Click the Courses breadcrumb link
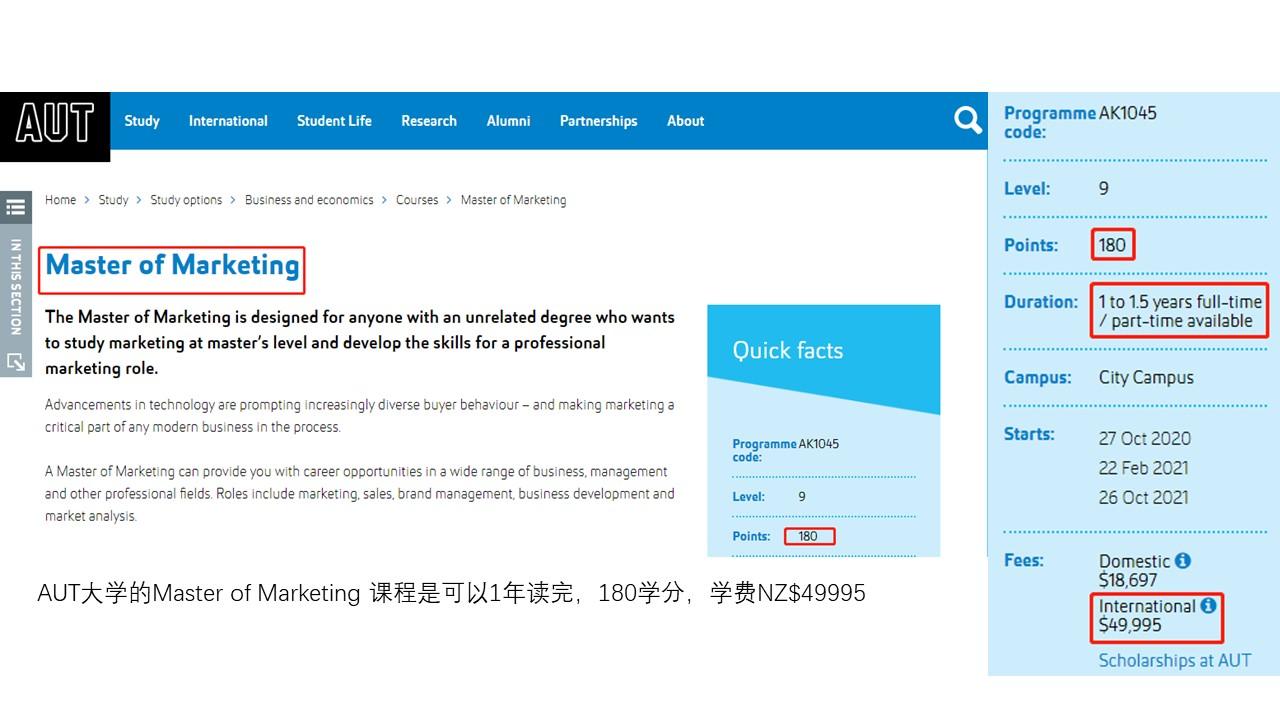This screenshot has height=720, width=1280. [x=417, y=200]
